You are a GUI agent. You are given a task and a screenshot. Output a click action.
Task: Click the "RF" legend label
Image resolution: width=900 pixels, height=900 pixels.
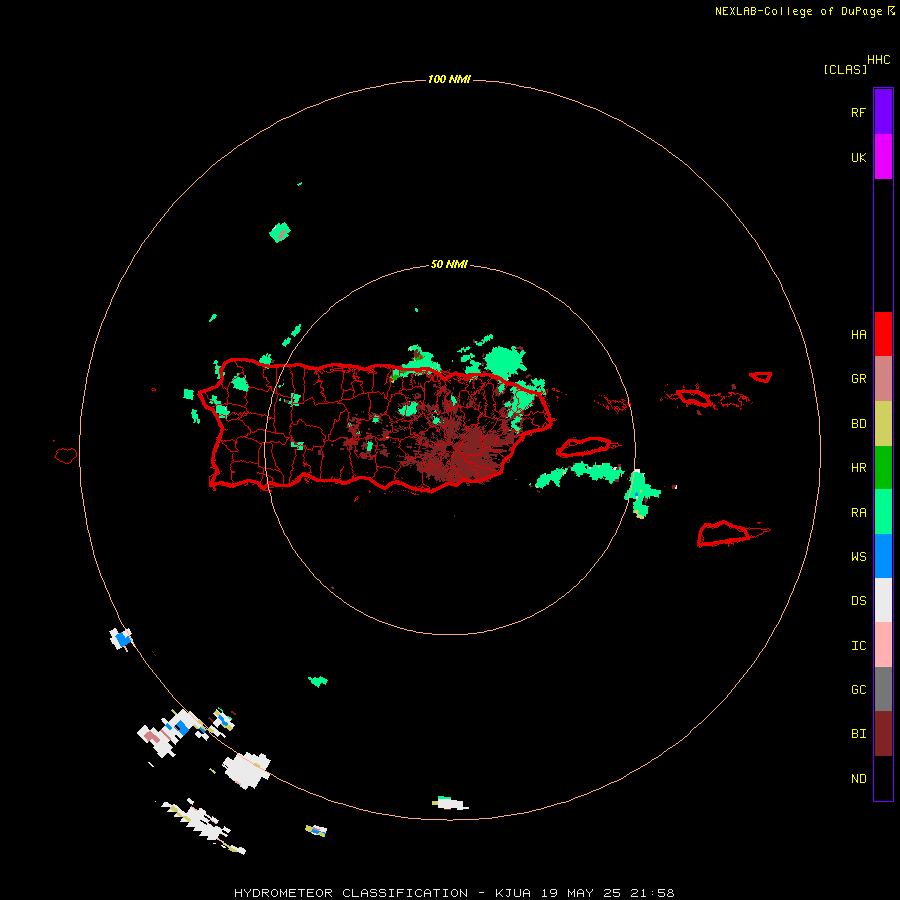(x=858, y=113)
